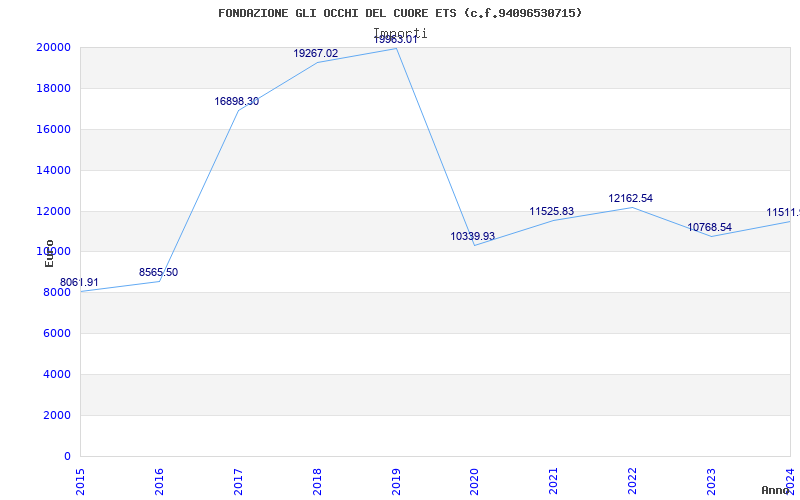Image resolution: width=800 pixels, height=500 pixels.
Task: Click the y-axis tick 2000
Action: pos(56,415)
